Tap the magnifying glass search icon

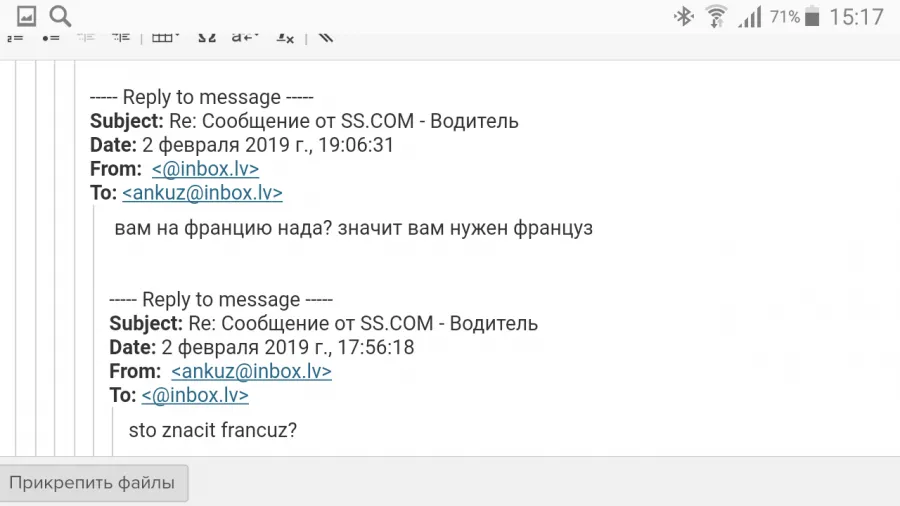[x=60, y=16]
